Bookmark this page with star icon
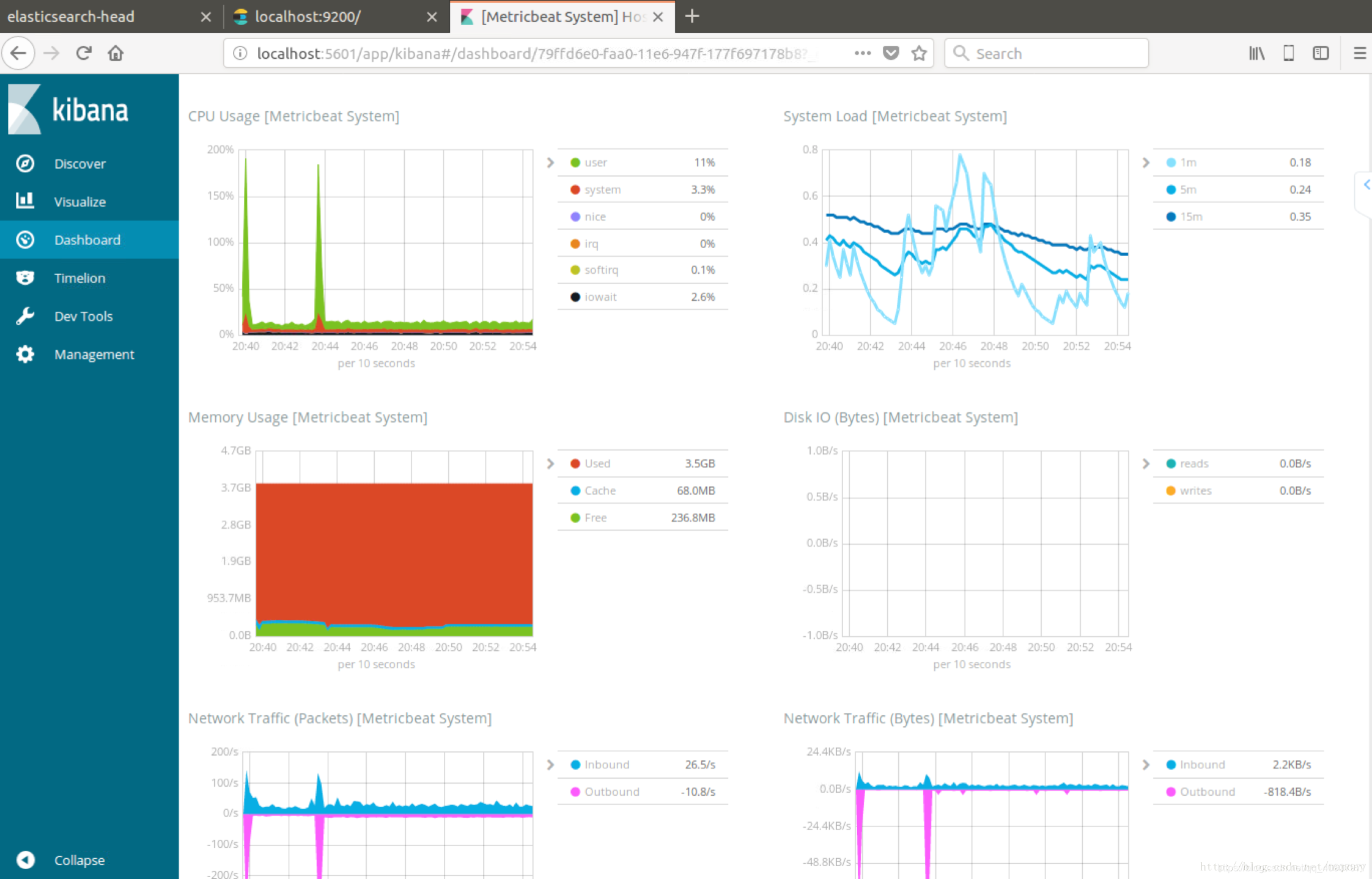Viewport: 1372px width, 879px height. [919, 53]
